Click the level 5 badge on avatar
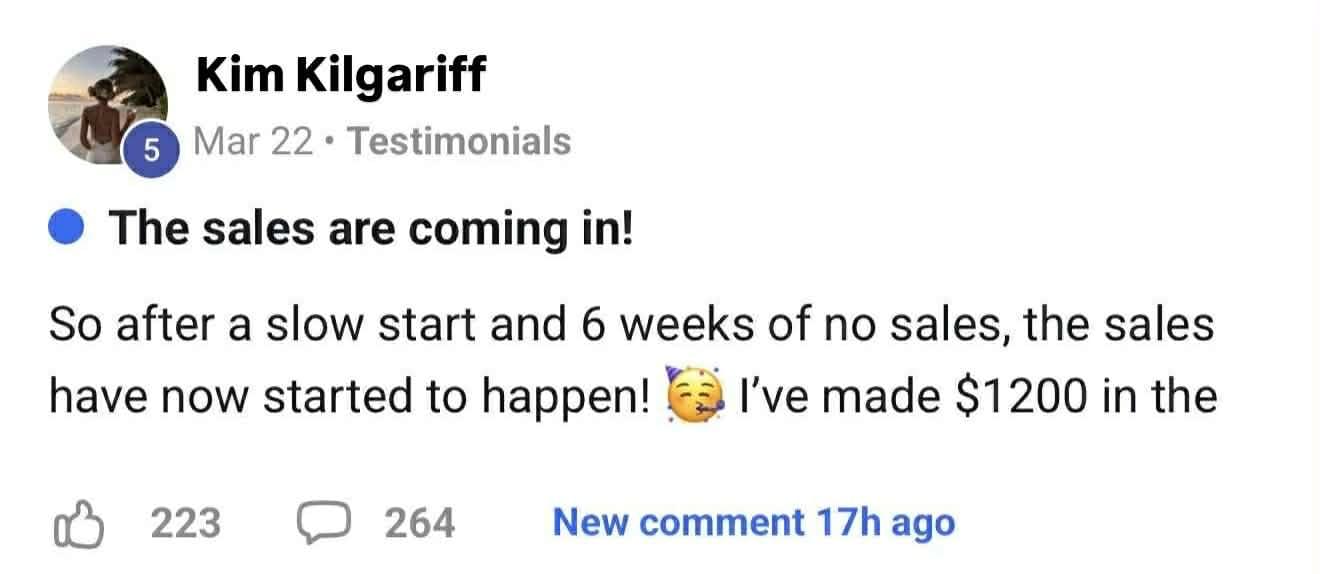Image resolution: width=1320 pixels, height=574 pixels. 151,153
